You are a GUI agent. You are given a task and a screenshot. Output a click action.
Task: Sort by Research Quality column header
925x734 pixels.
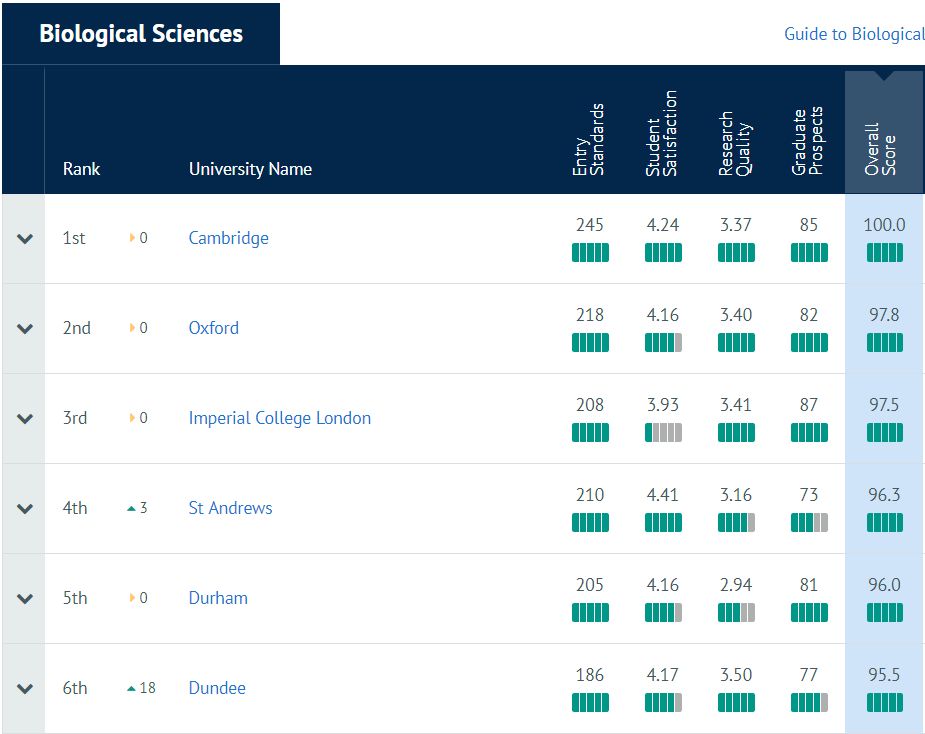coord(734,143)
